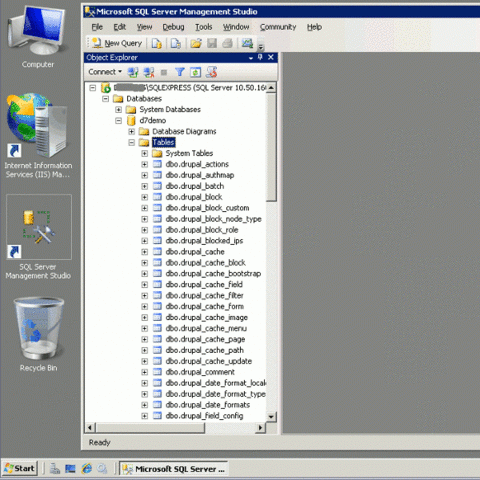Select the dbo.drupal_comment table
The image size is (480, 480).
(200, 372)
